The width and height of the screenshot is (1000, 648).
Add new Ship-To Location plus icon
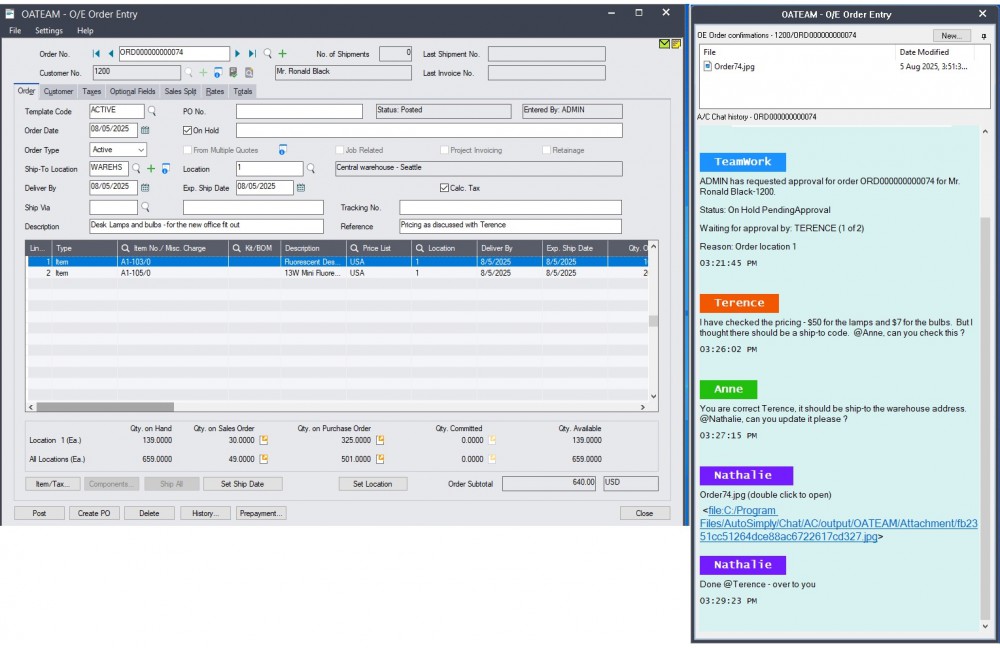click(151, 168)
